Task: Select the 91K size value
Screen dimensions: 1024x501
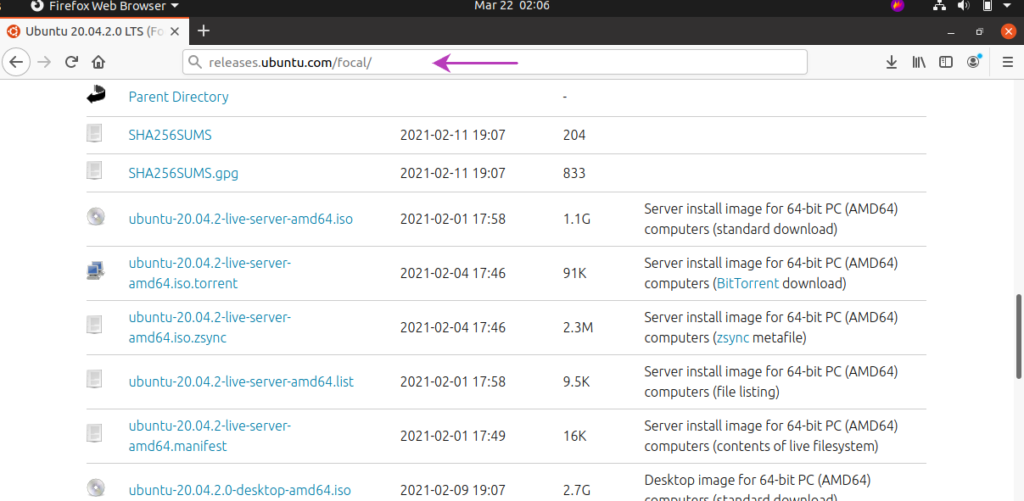Action: tap(575, 273)
